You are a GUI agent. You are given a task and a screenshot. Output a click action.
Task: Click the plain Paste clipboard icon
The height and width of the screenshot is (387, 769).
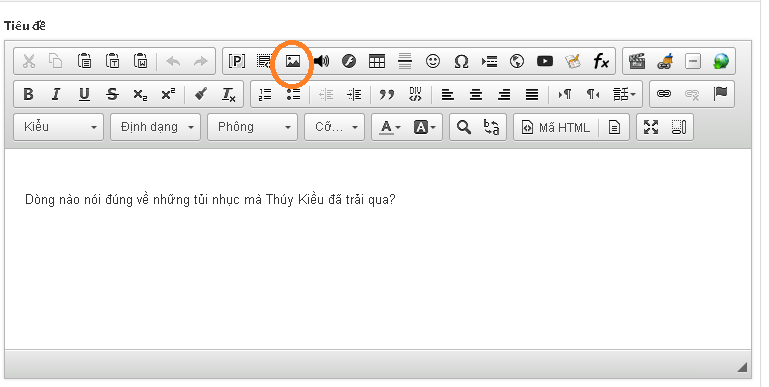pos(84,61)
